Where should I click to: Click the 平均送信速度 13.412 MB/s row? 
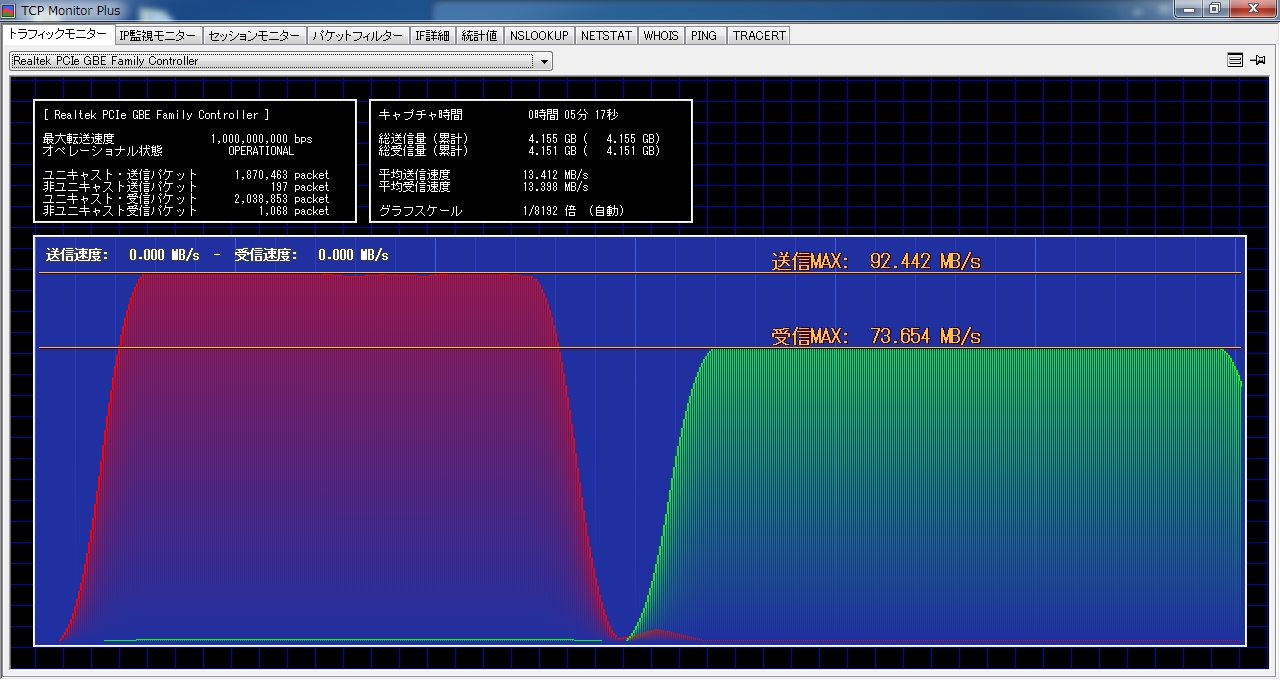pos(483,175)
